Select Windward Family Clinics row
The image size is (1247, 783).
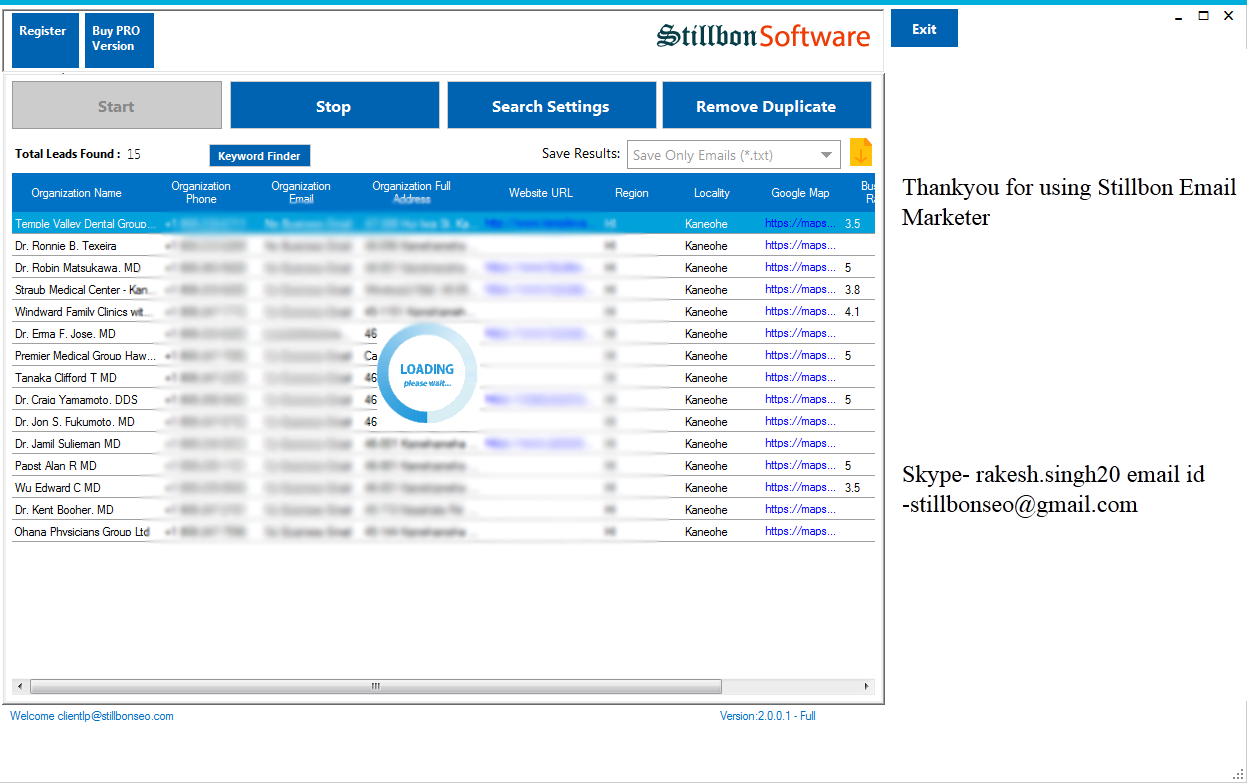443,312
